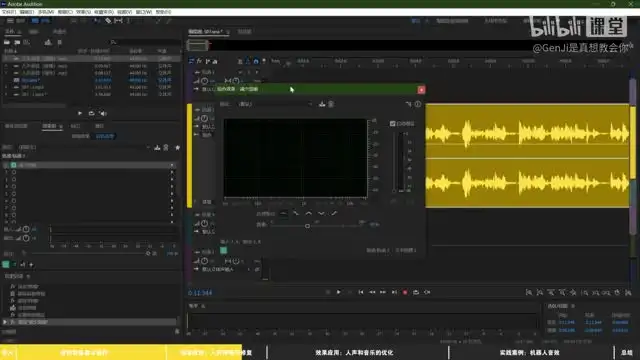
Task: Close the effect dialog with red button
Action: pyautogui.click(x=421, y=90)
